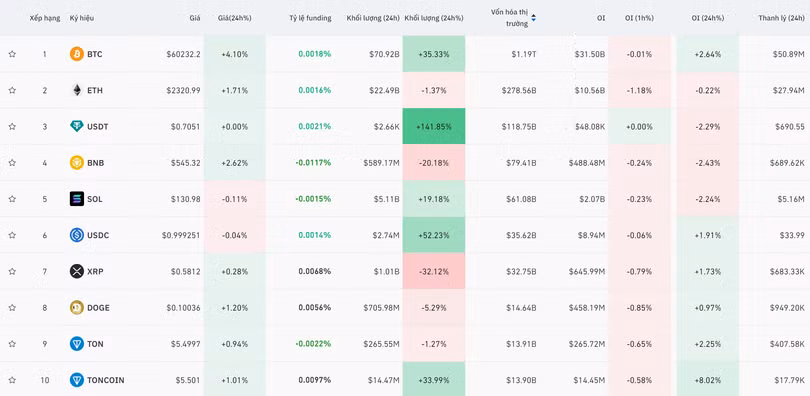Click the -20.18% volume change cell

click(434, 163)
